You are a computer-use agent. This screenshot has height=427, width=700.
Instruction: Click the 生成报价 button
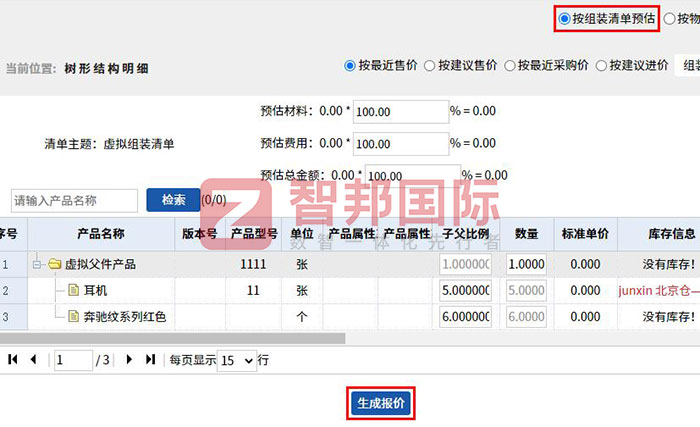pyautogui.click(x=380, y=404)
